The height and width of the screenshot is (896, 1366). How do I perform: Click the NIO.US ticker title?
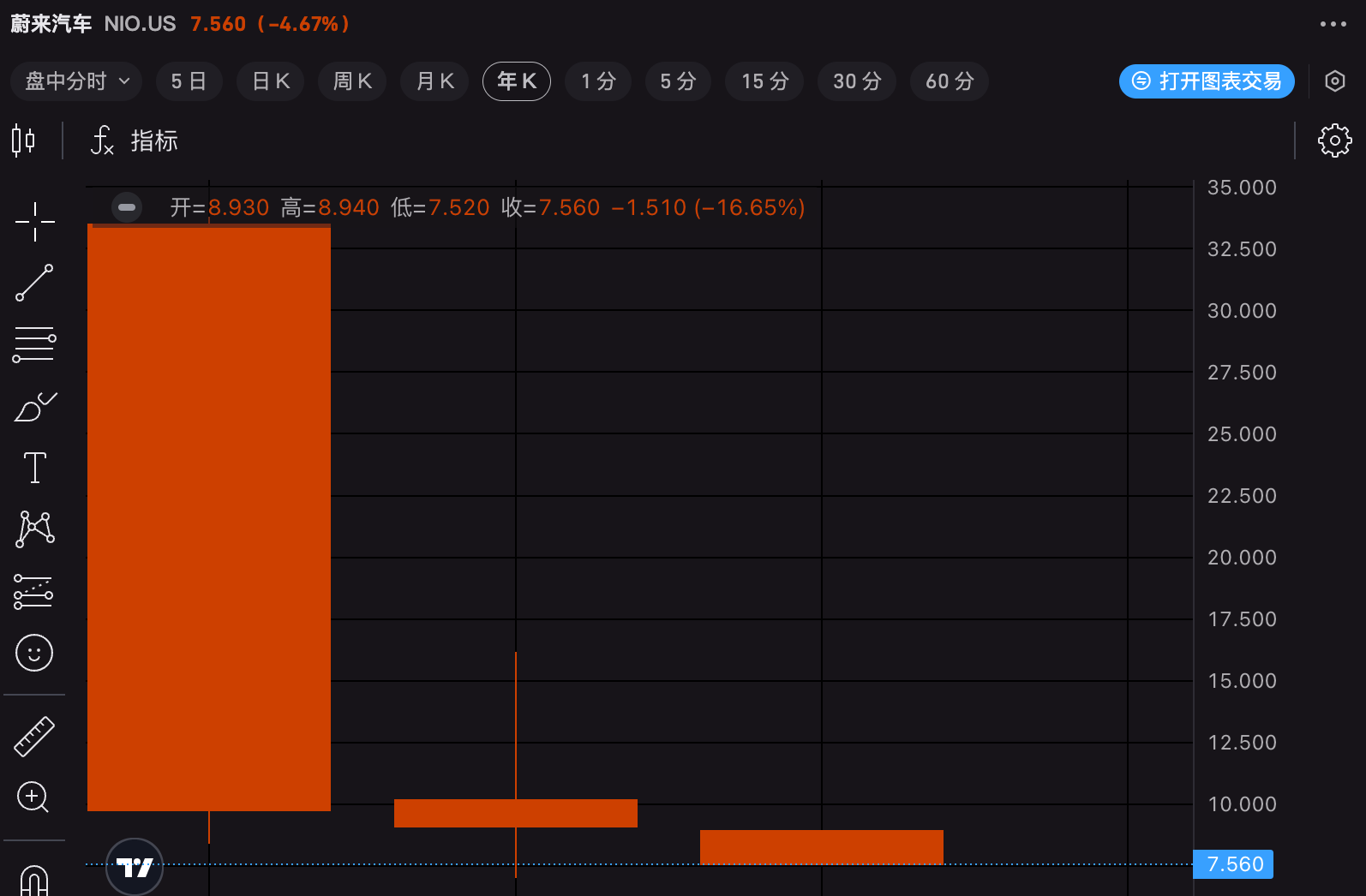point(140,24)
